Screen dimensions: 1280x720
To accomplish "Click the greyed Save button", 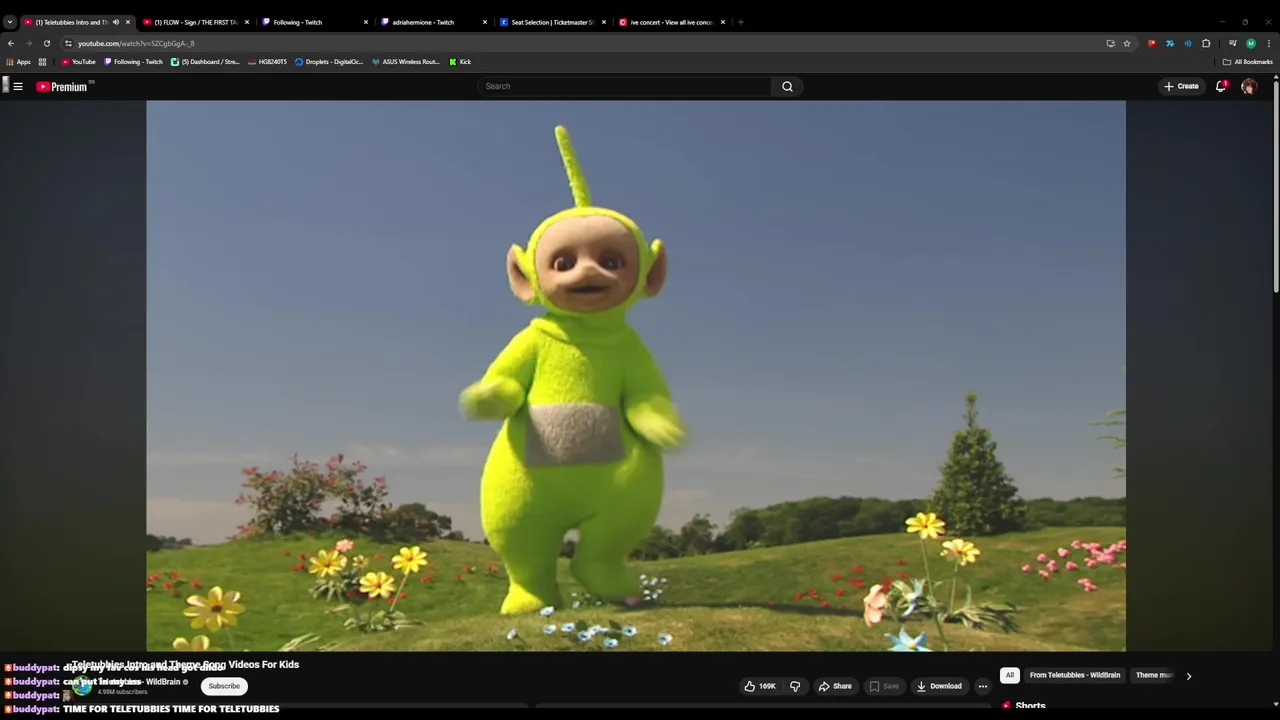I will tap(884, 686).
